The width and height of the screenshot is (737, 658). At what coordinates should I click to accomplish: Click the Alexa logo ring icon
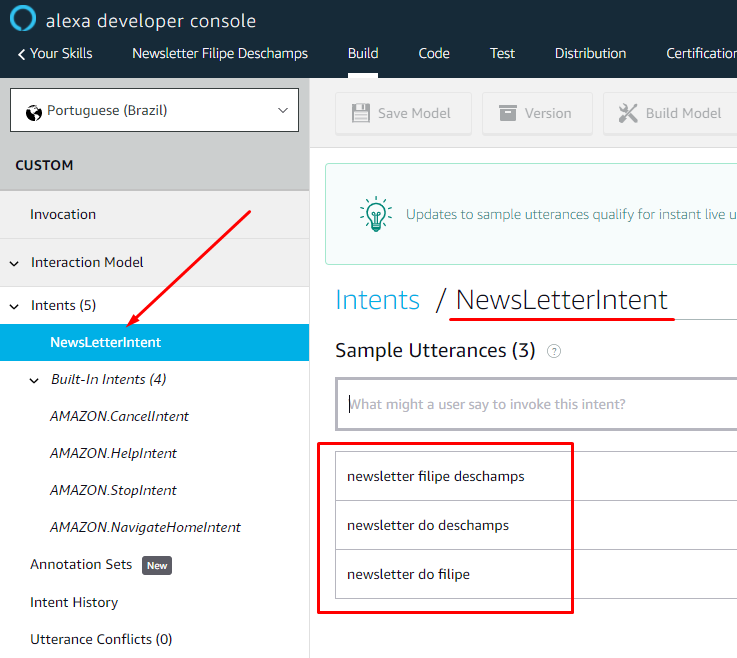pyautogui.click(x=23, y=20)
